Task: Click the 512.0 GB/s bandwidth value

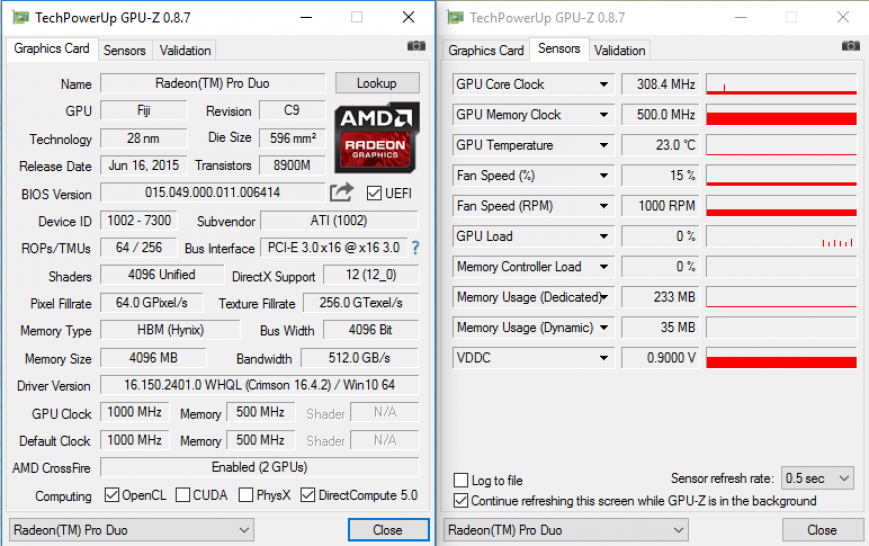Action: click(360, 358)
